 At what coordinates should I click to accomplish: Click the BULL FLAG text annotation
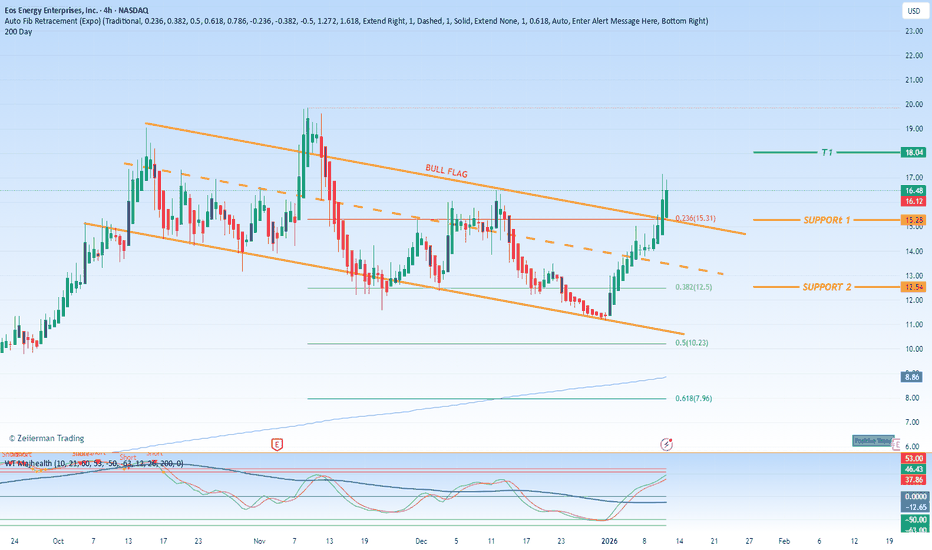[447, 171]
